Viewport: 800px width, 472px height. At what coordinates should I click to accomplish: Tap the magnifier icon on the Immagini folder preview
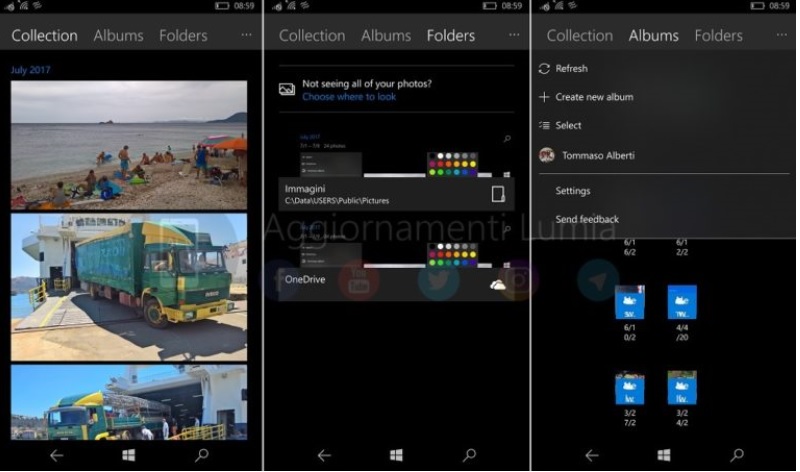(507, 139)
